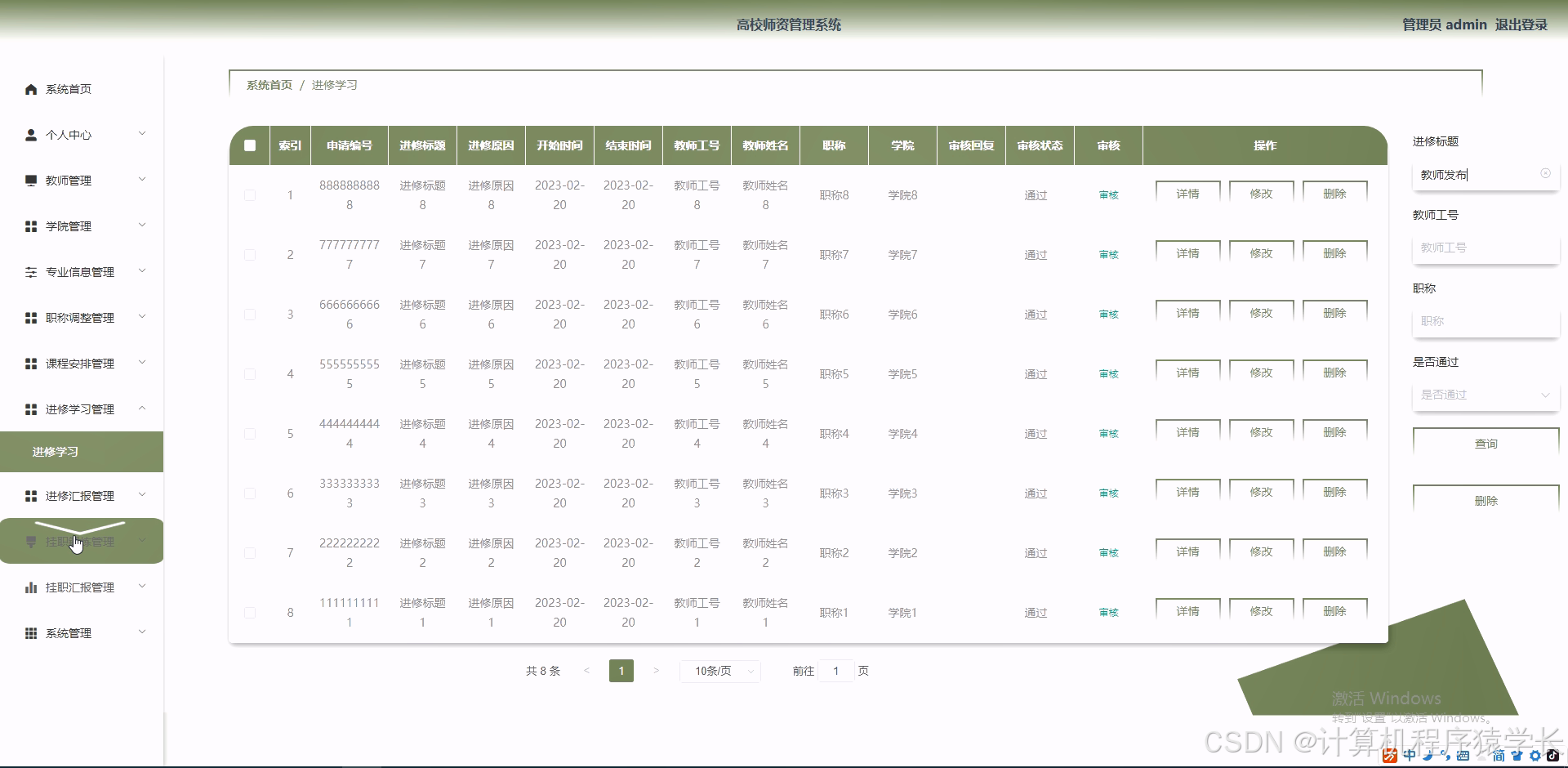Click page number 1 in pagination

[x=621, y=671]
